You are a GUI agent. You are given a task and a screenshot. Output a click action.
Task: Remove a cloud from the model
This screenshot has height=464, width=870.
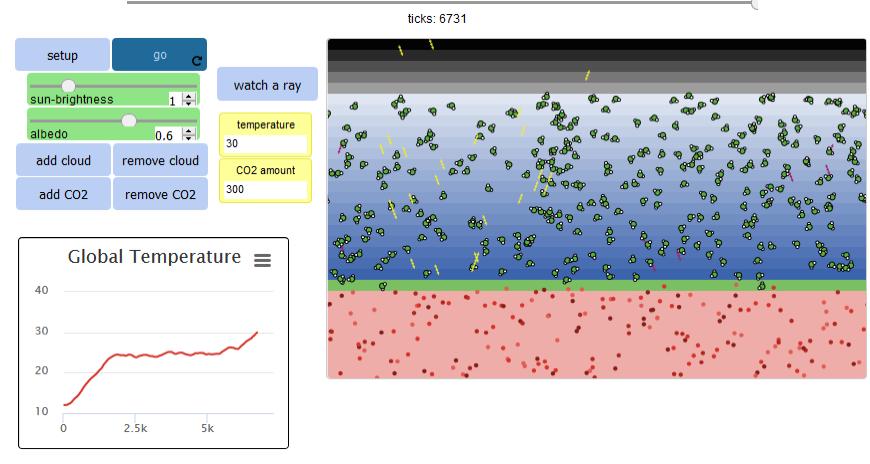(x=160, y=160)
